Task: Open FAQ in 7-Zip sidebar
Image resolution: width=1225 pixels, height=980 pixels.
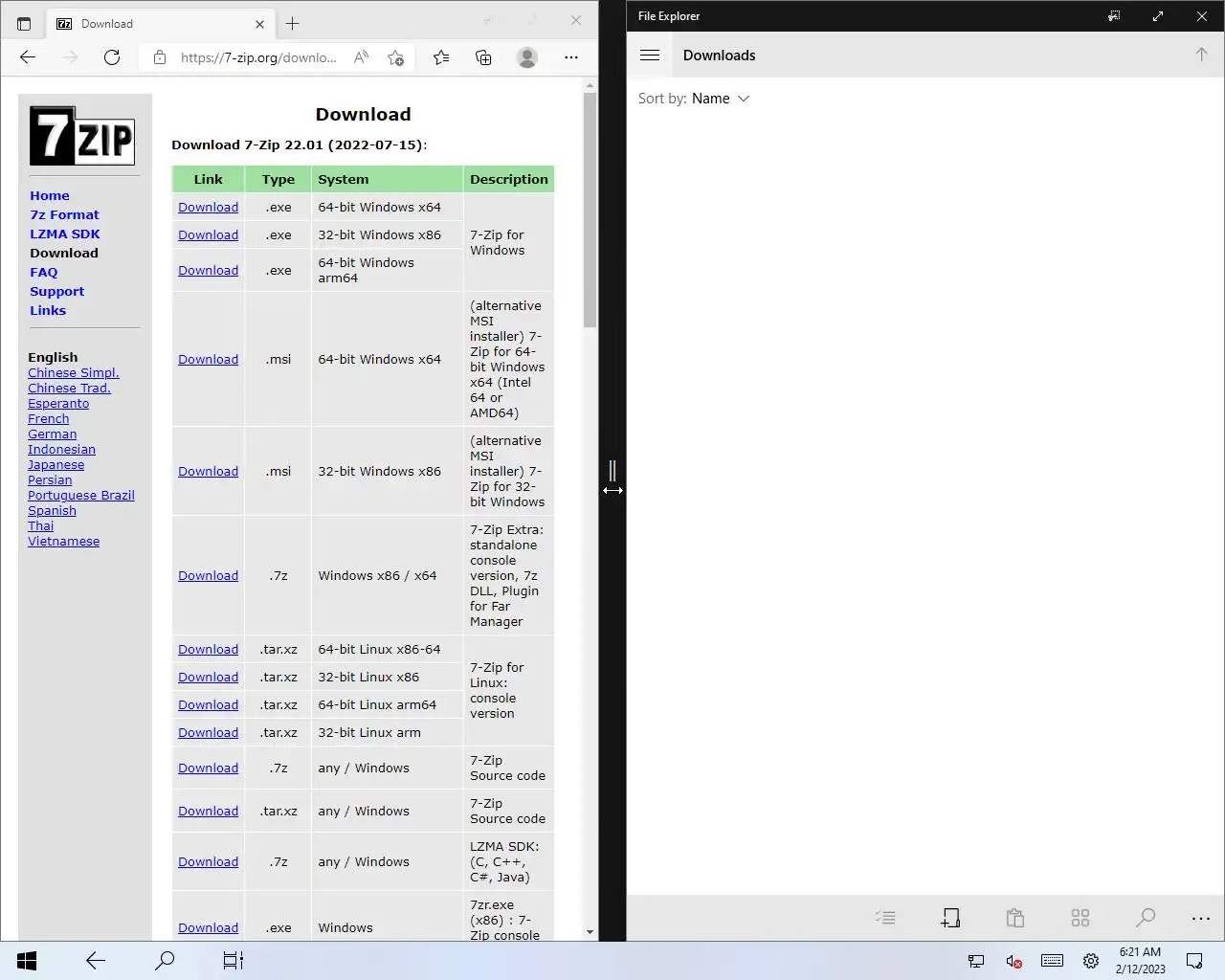Action: point(44,272)
